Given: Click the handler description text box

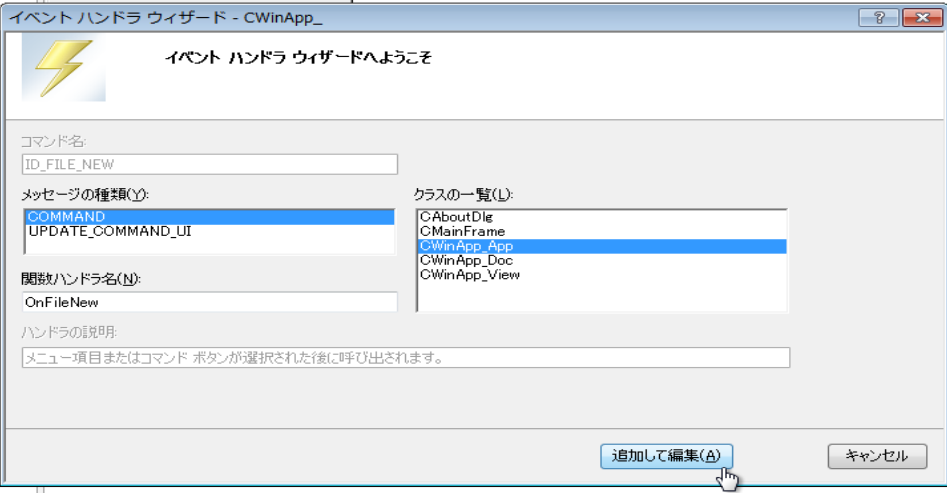Looking at the screenshot, I should pyautogui.click(x=406, y=358).
